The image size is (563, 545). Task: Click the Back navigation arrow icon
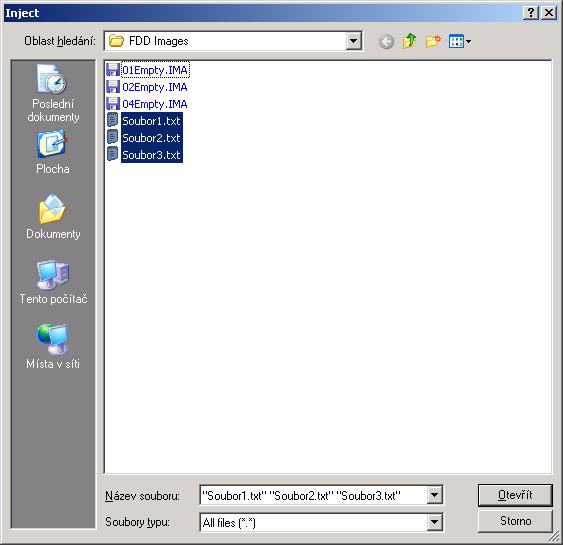coord(386,42)
